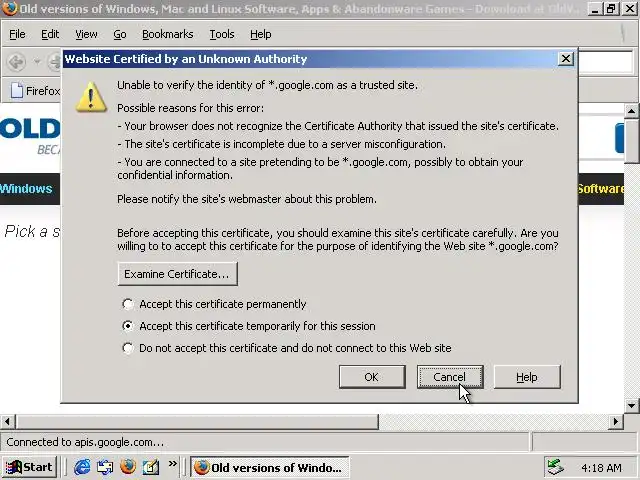Select Do not accept this certificate option

coord(128,348)
